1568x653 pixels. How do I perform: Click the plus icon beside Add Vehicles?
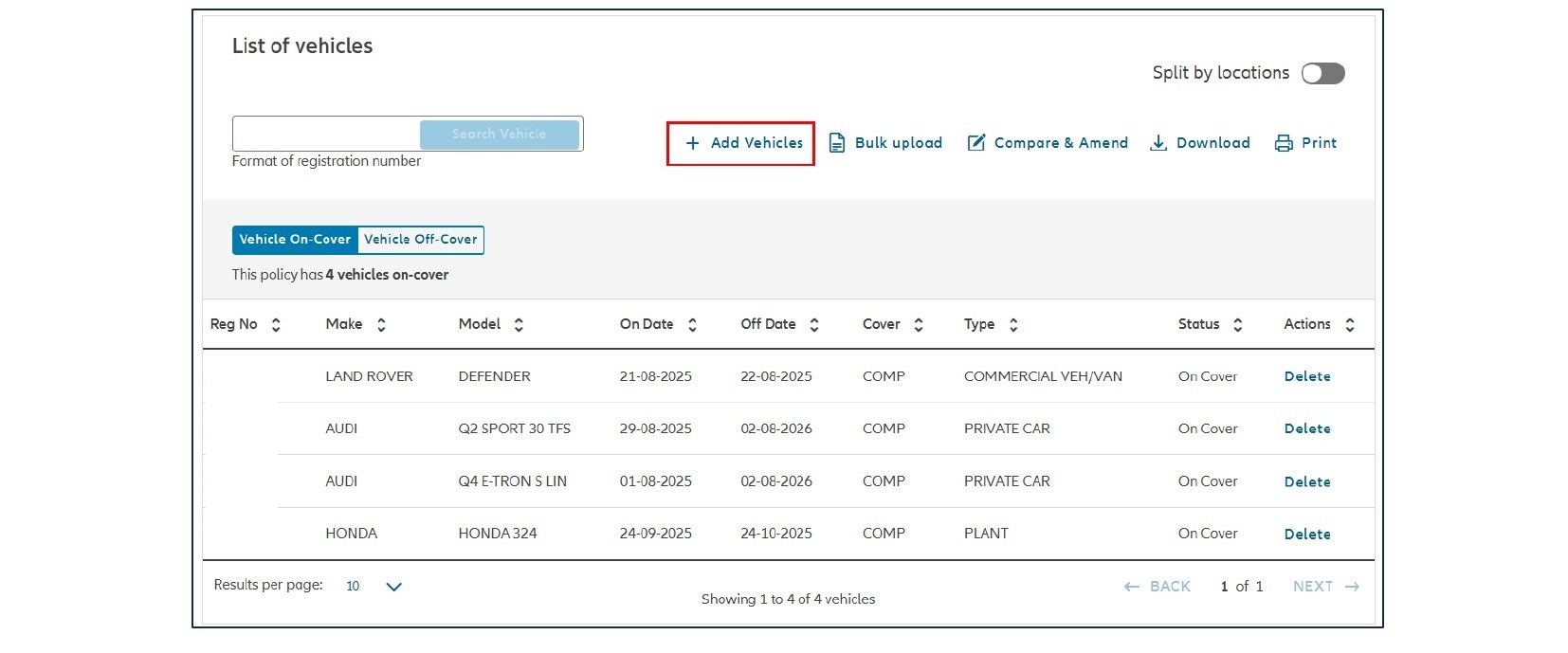pyautogui.click(x=693, y=143)
